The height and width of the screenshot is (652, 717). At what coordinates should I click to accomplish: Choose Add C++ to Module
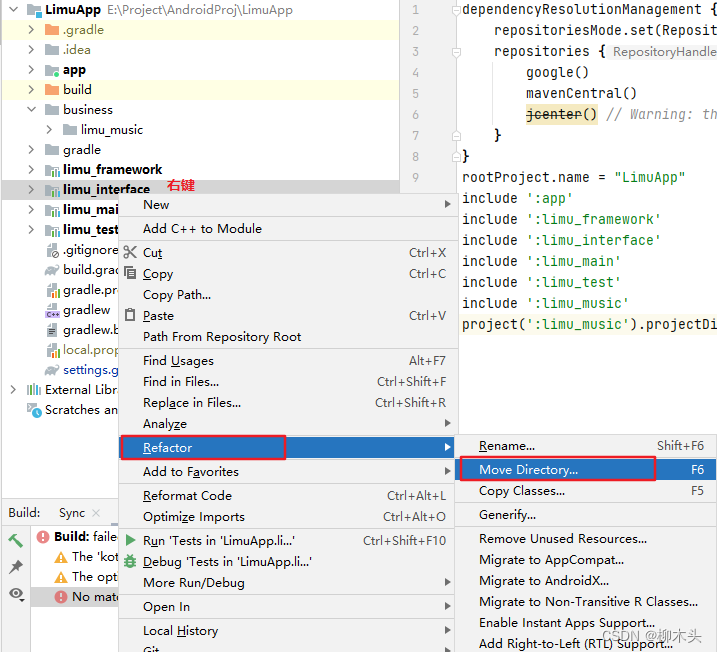coord(289,229)
